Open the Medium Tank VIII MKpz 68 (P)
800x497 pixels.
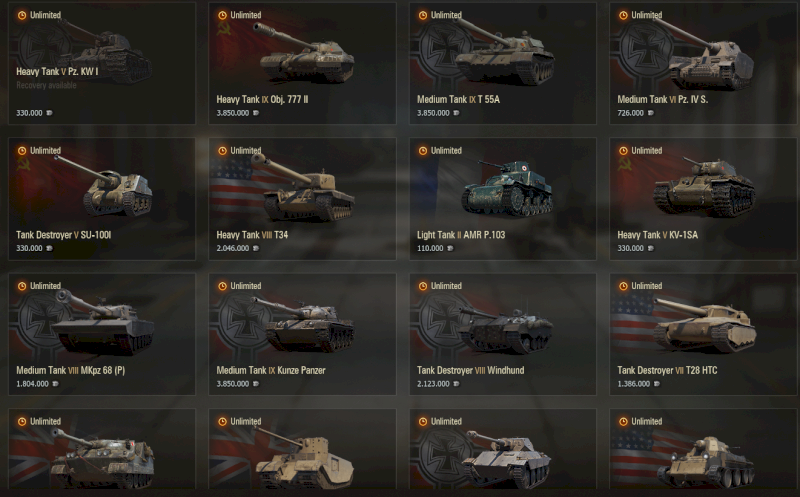point(102,334)
